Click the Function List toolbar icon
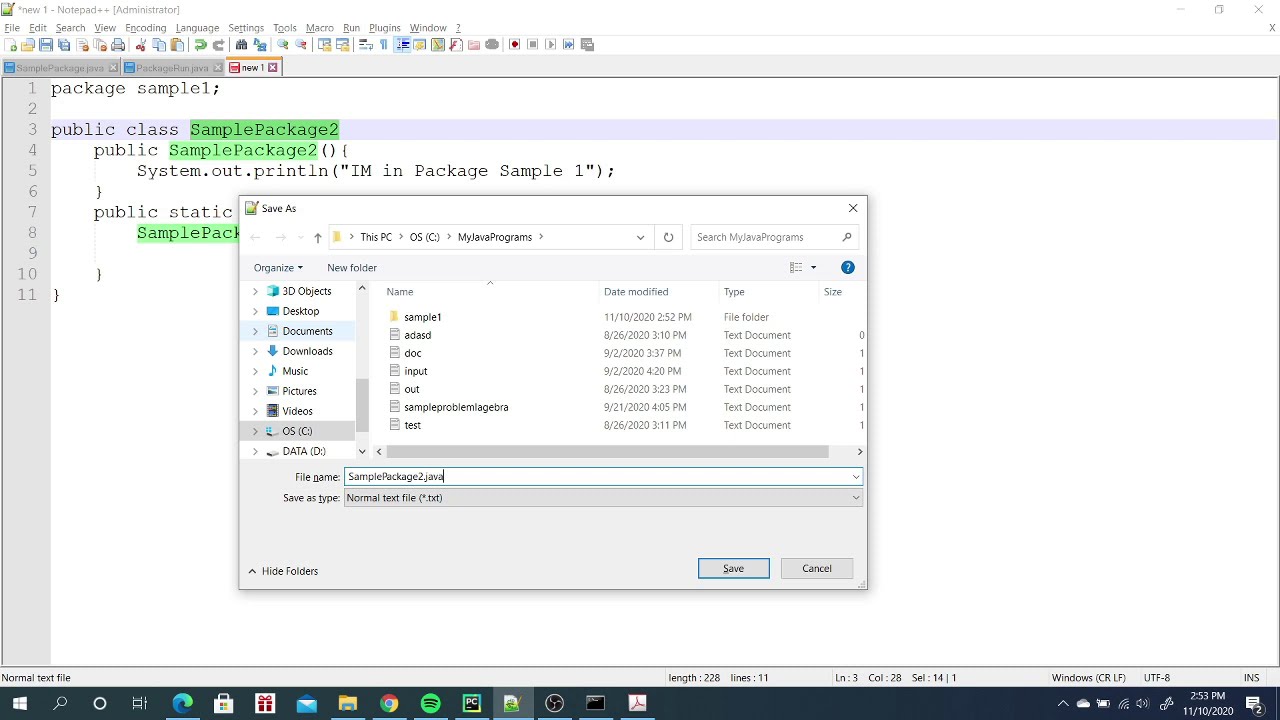 coord(456,45)
